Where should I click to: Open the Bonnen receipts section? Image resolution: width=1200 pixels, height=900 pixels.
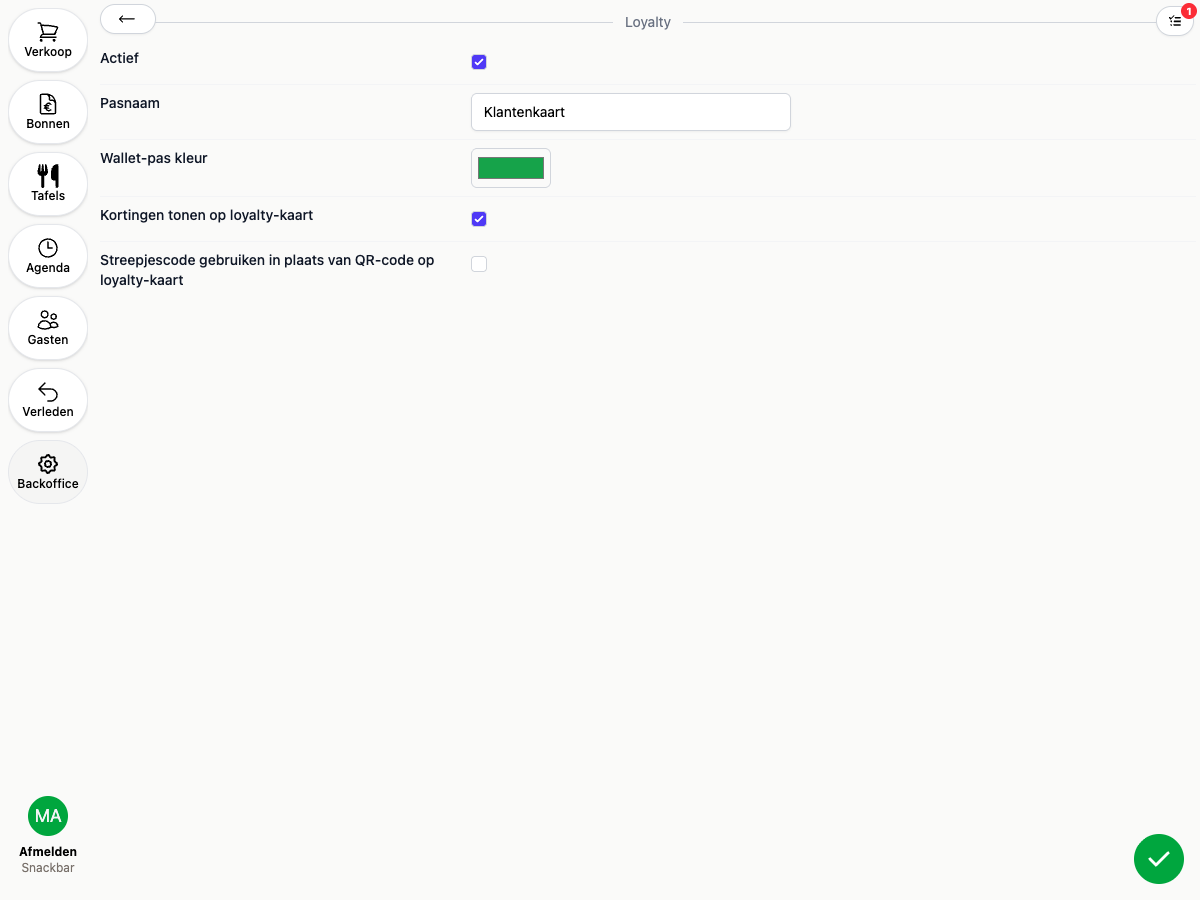coord(48,112)
